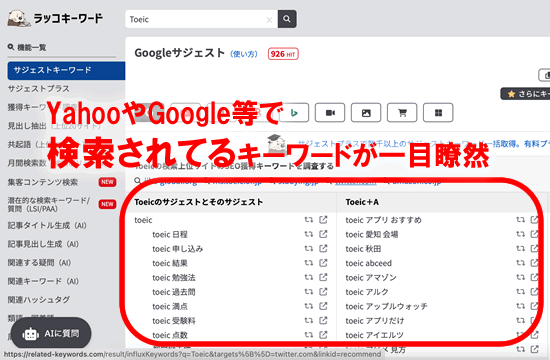Screen dimensions: 550x360
Task: Select the Bing suggest source icon
Action: (294, 113)
